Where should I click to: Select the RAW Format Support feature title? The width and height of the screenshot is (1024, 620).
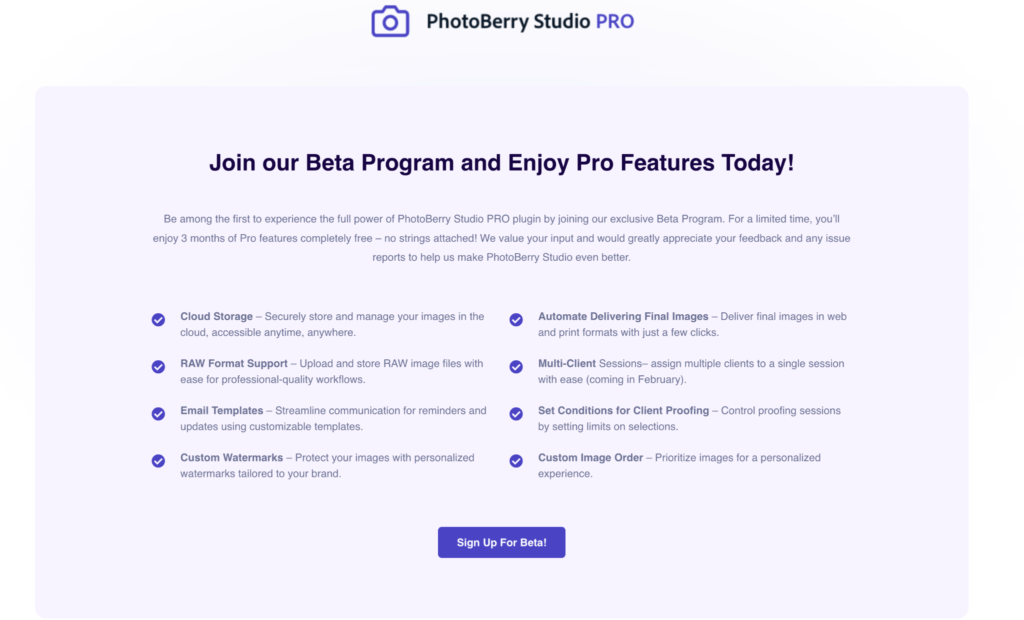pyautogui.click(x=234, y=364)
